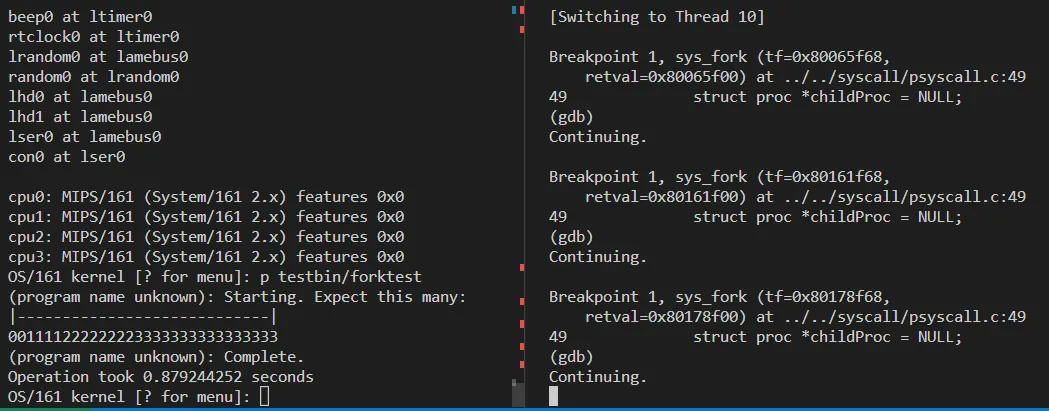1049x411 pixels.
Task: Click the right gdb terminal block cursor
Action: pos(554,397)
